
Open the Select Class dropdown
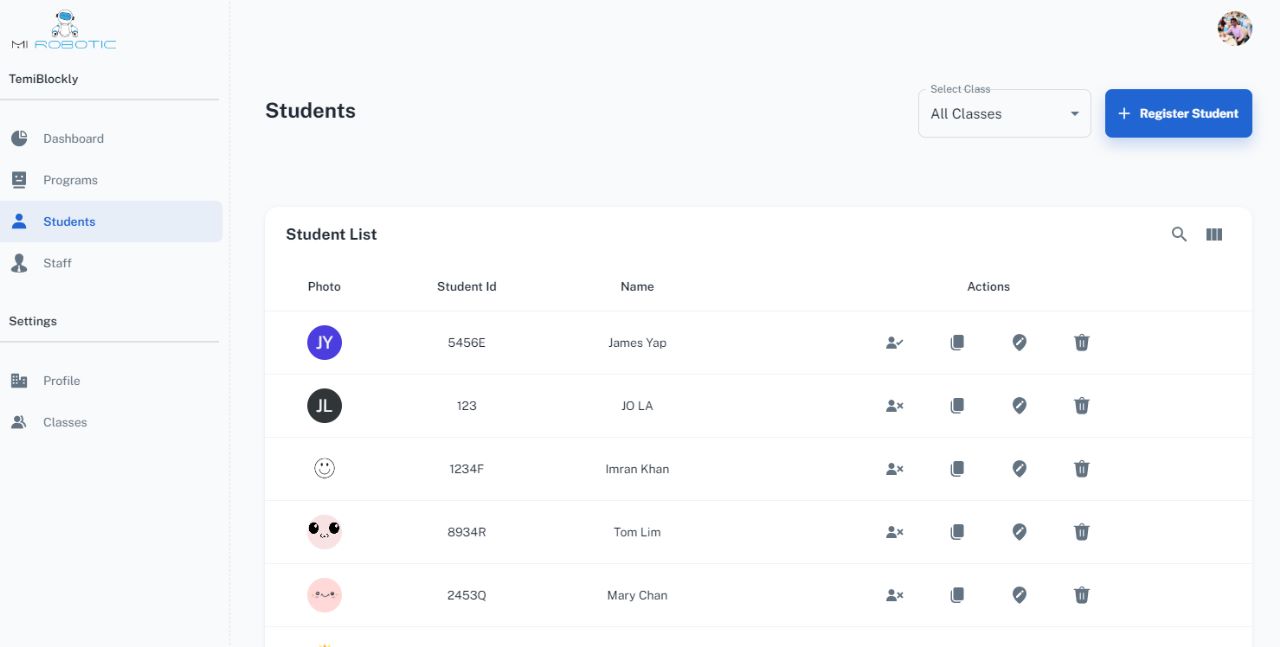click(x=1003, y=114)
